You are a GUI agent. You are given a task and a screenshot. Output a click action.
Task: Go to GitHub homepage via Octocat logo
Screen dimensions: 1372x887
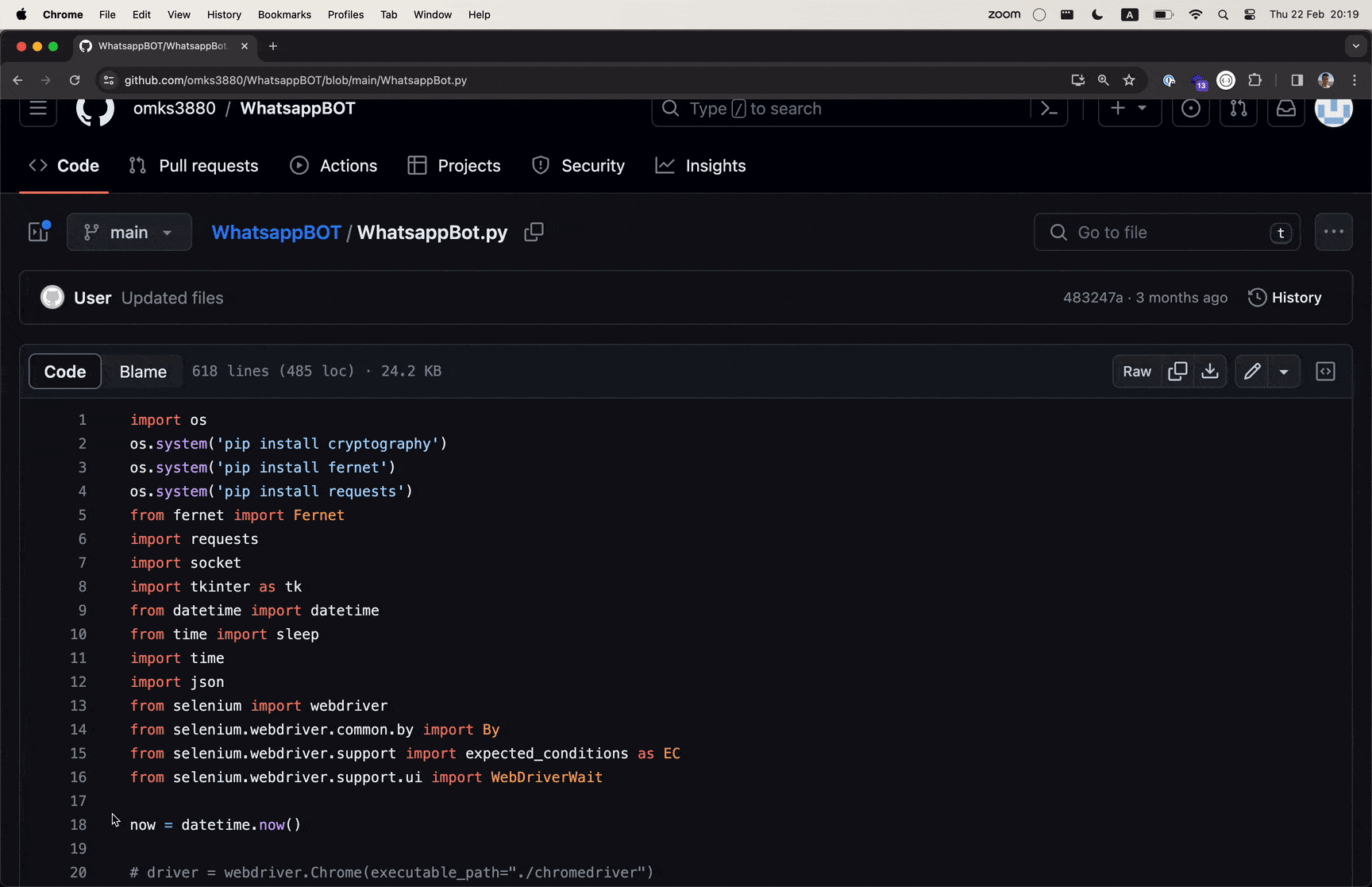[95, 109]
